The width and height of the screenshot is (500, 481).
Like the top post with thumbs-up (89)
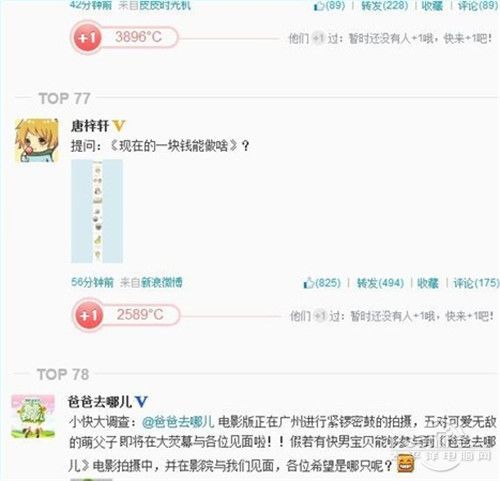(x=329, y=5)
